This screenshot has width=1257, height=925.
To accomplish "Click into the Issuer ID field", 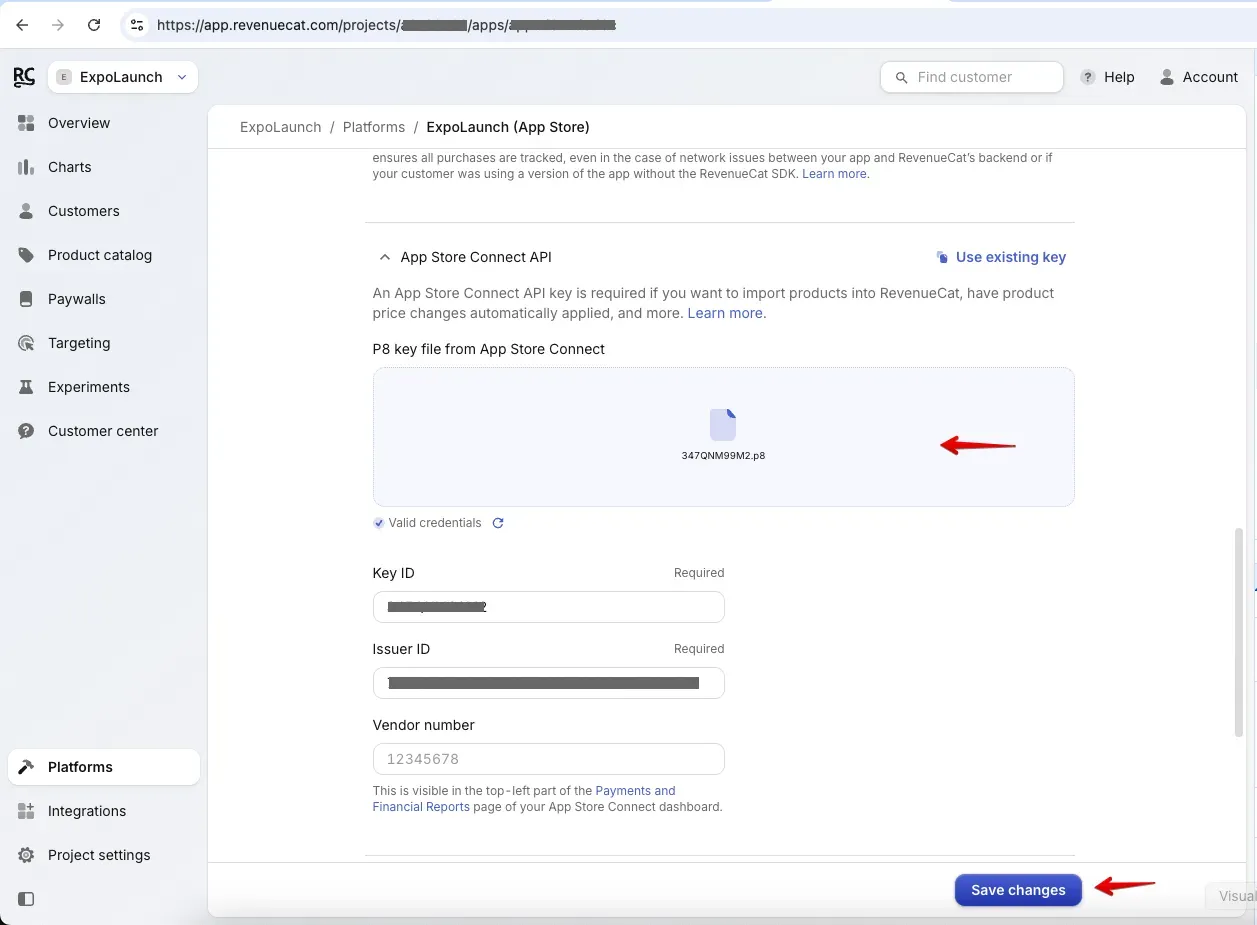I will coord(548,683).
